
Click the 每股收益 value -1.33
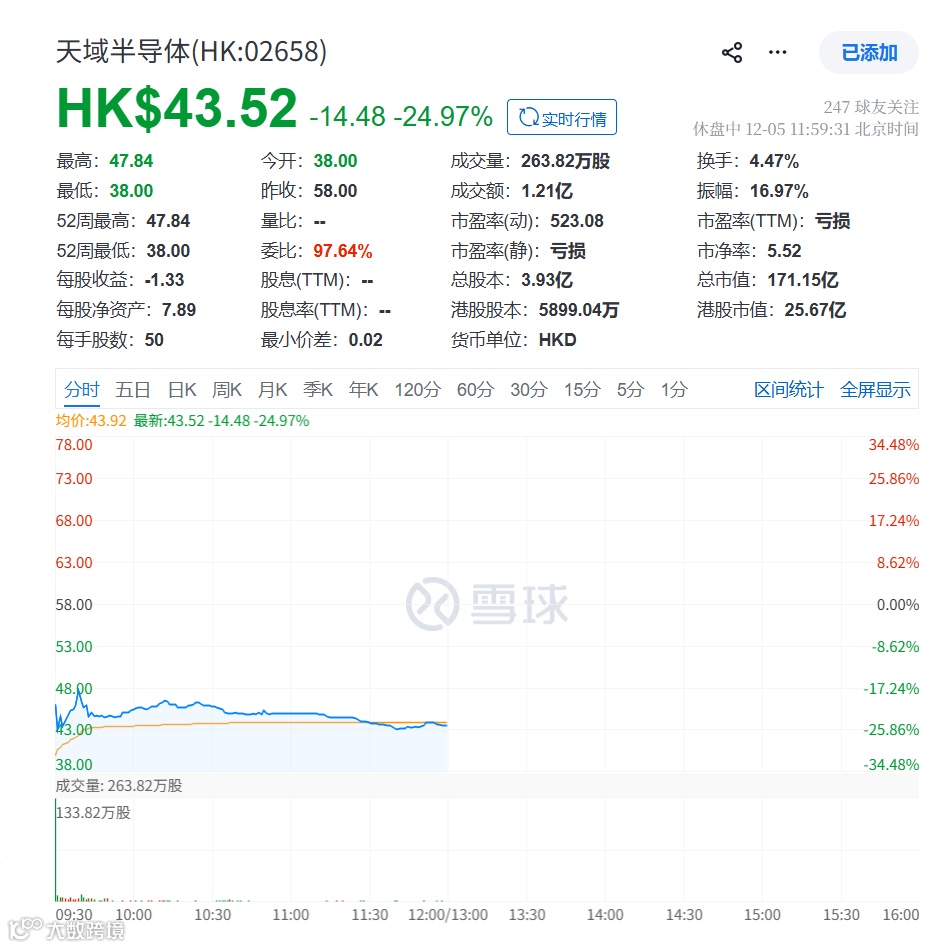click(164, 280)
